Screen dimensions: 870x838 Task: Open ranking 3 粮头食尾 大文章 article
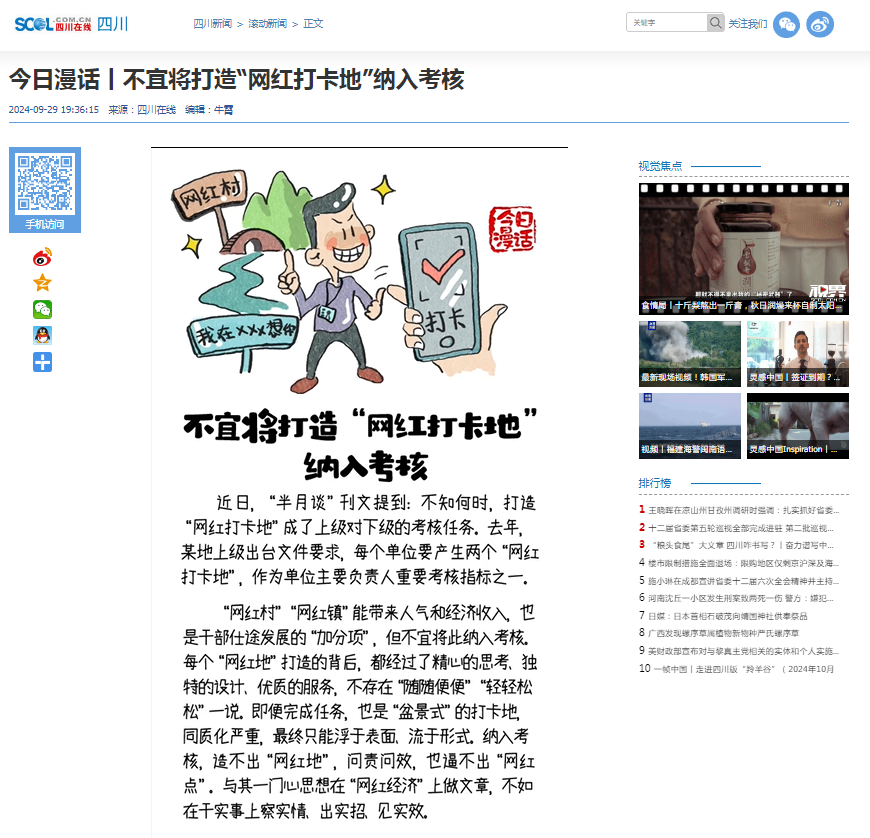741,545
